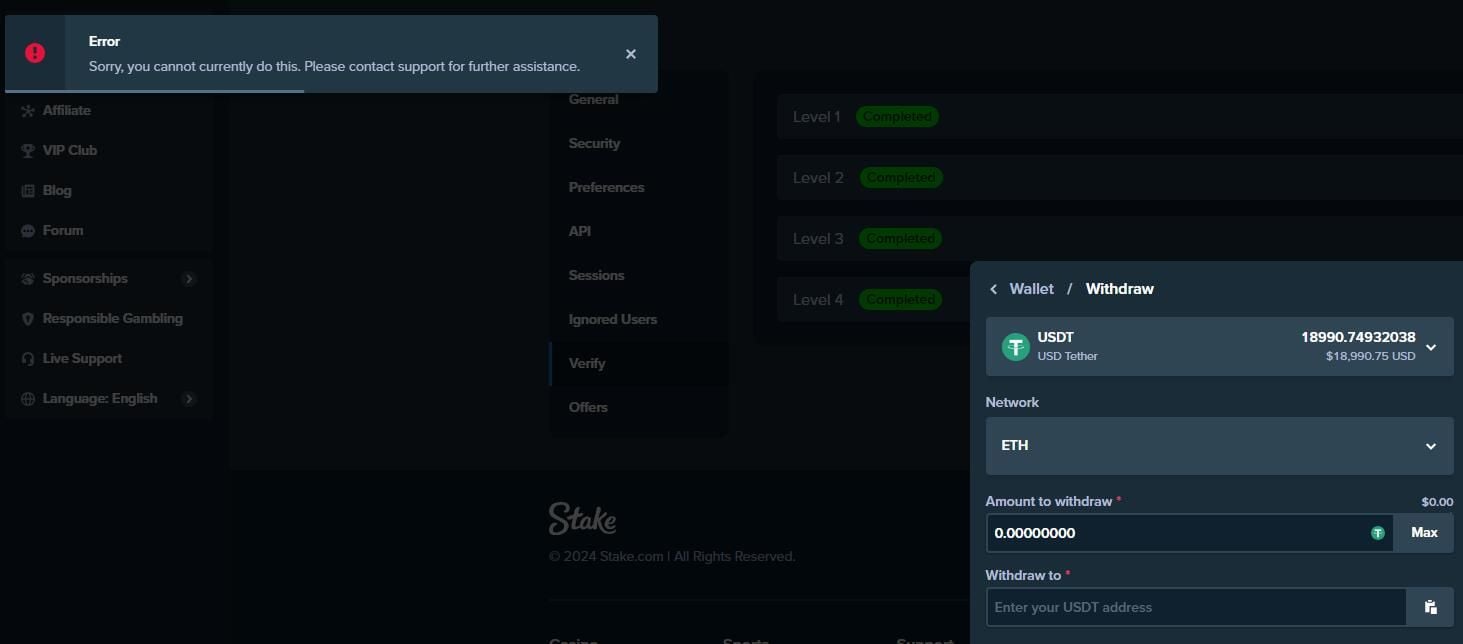
Task: Click Level 2 Completed badge
Action: click(901, 178)
